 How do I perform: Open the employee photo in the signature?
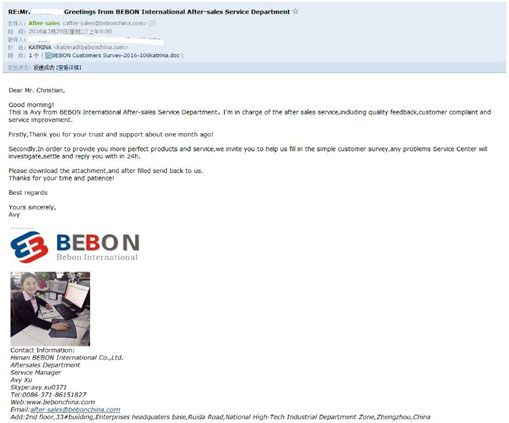50,309
